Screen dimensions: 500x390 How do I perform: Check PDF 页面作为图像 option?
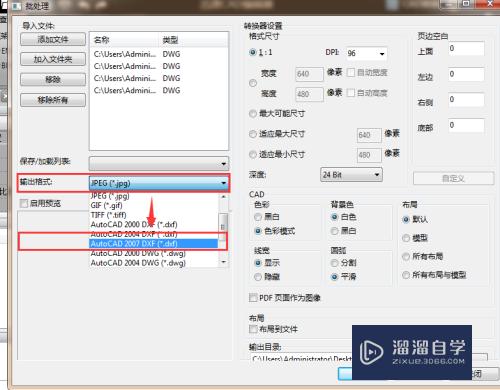[253, 298]
